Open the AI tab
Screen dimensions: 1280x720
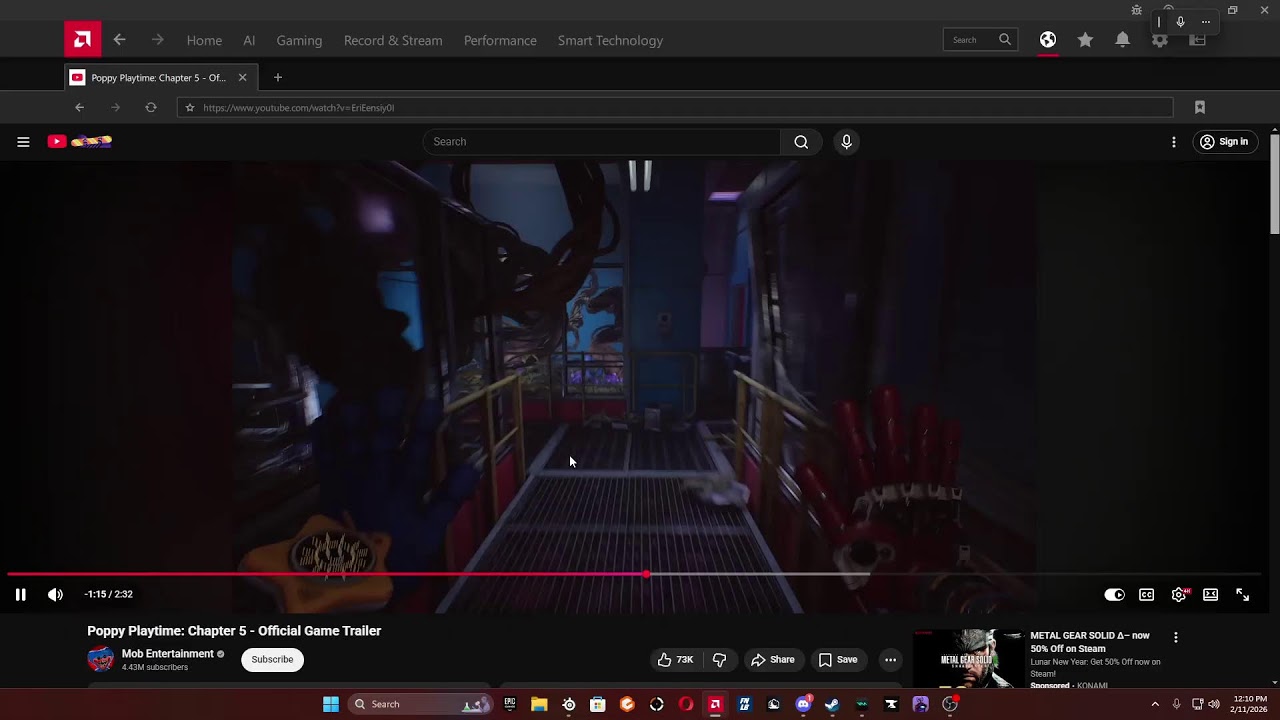pyautogui.click(x=249, y=40)
